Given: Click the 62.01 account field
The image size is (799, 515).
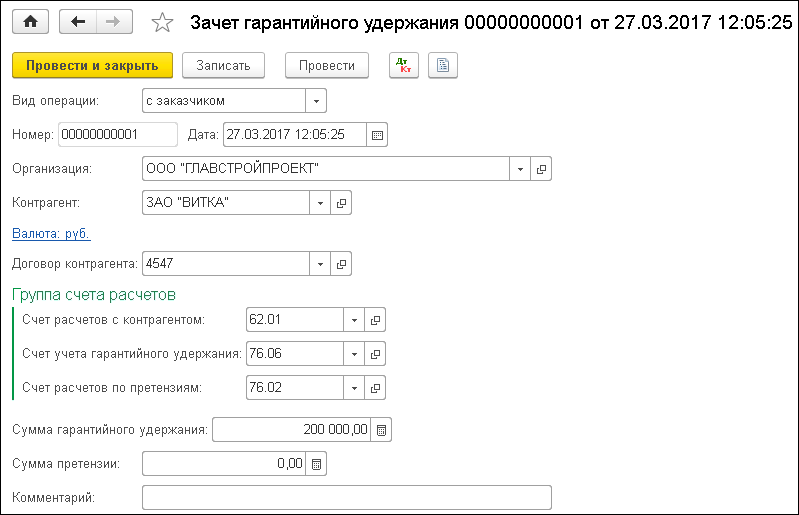Looking at the screenshot, I should click(295, 320).
